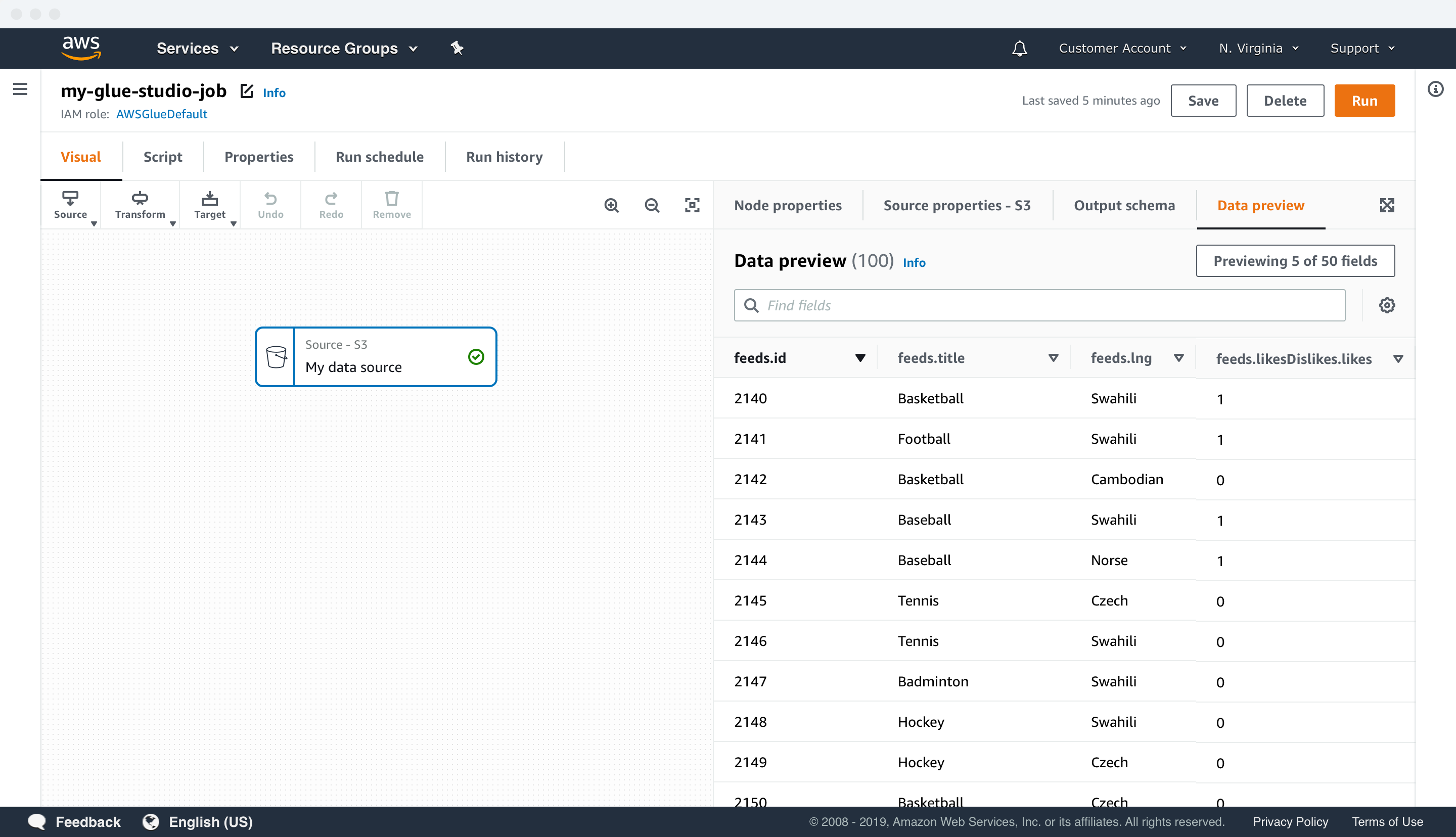1456x837 pixels.
Task: Click the Badminton title cell
Action: (x=933, y=681)
